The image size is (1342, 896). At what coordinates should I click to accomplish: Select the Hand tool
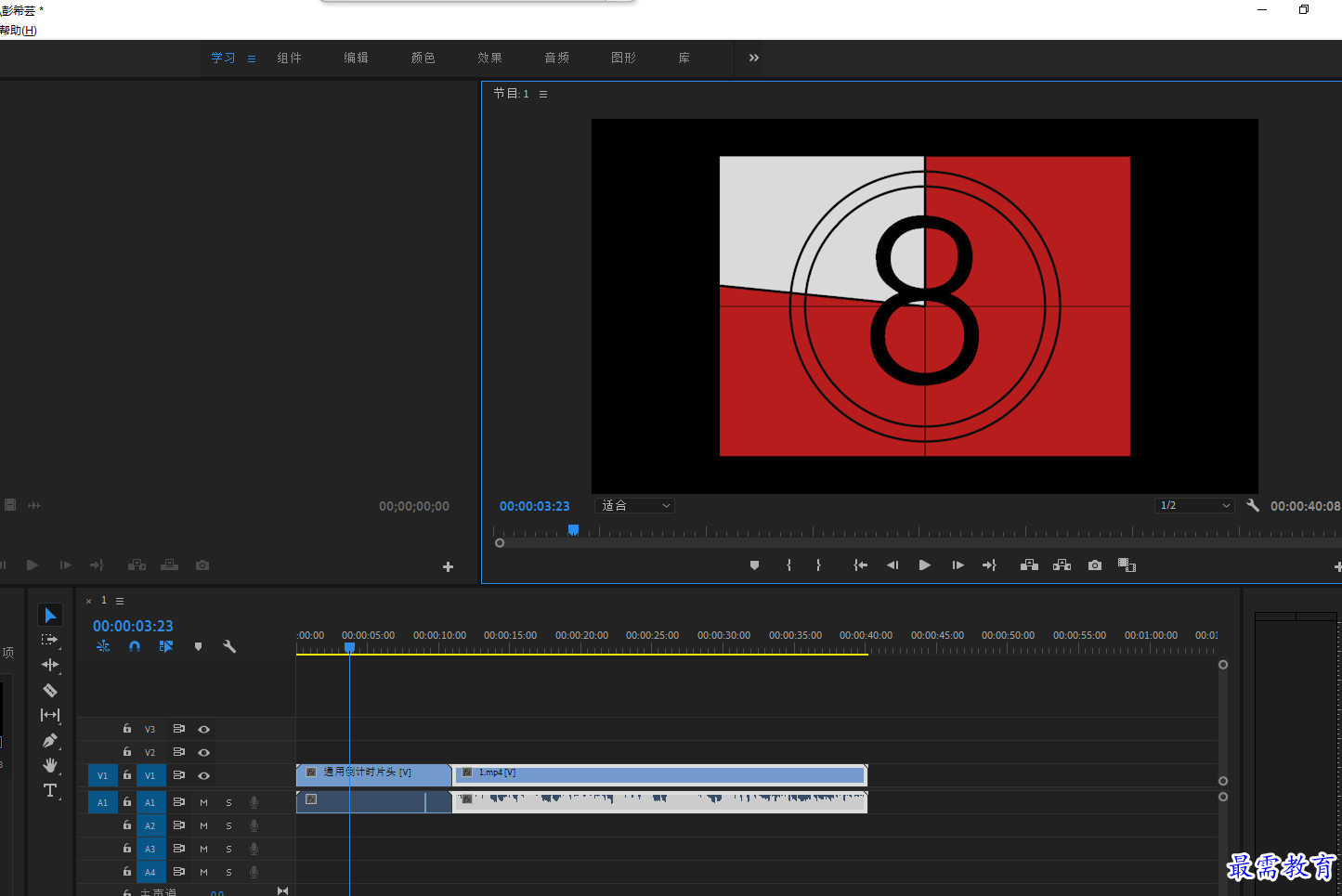tap(50, 765)
